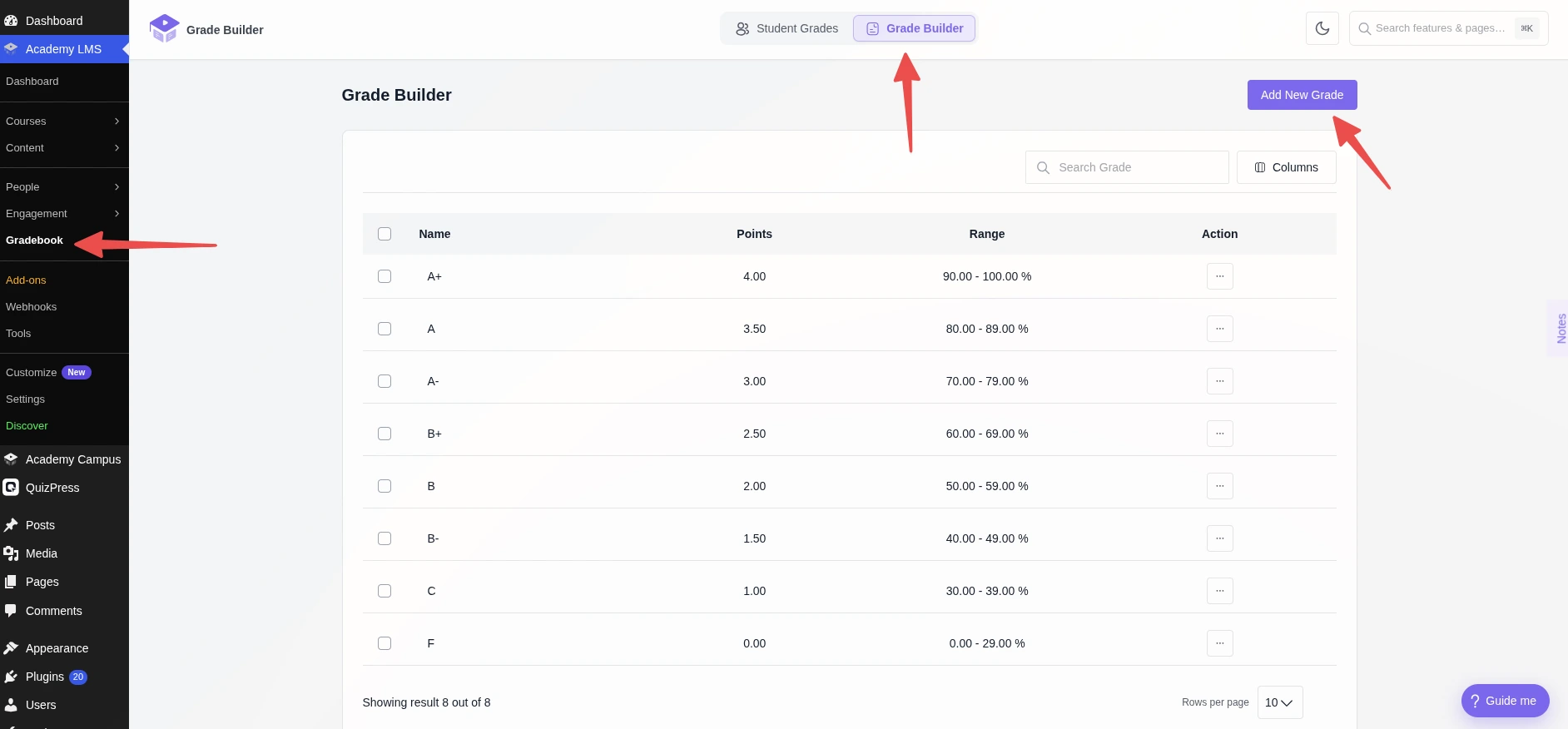
Task: Click the Guide me button
Action: (x=1505, y=701)
